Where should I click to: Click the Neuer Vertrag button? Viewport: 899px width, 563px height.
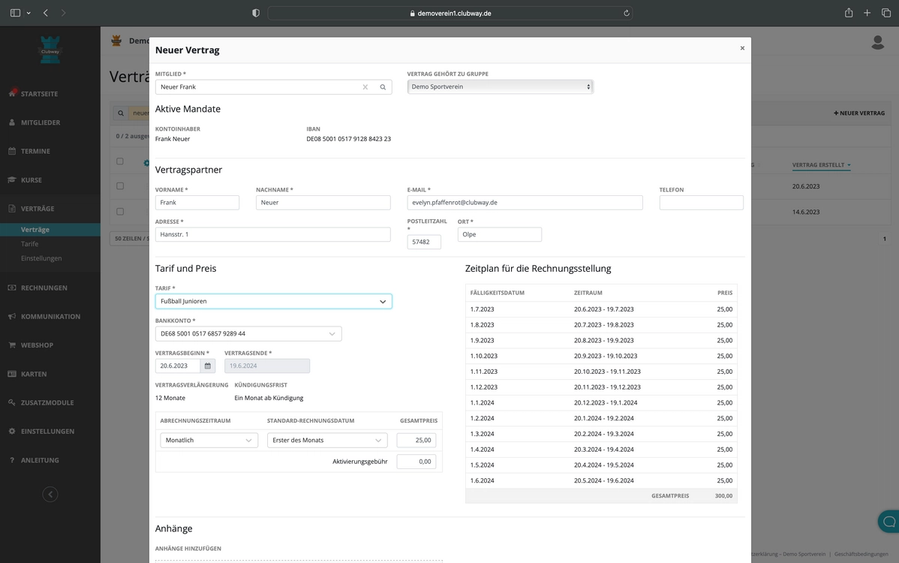click(859, 113)
